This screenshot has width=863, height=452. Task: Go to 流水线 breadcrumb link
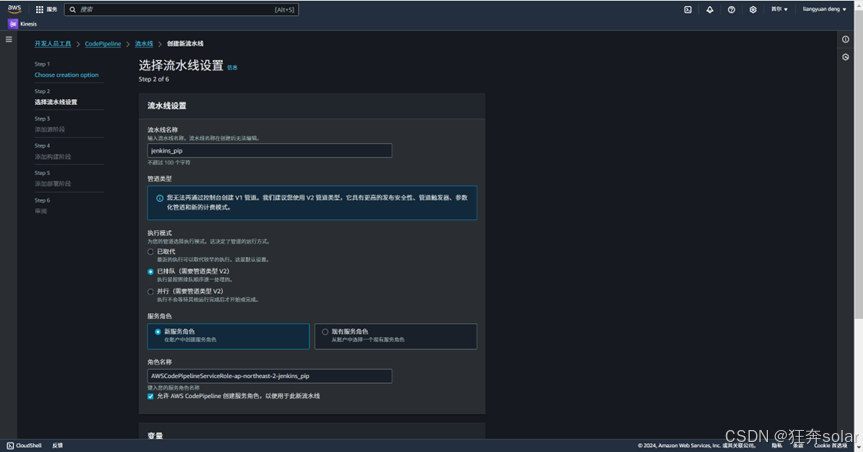pos(144,43)
